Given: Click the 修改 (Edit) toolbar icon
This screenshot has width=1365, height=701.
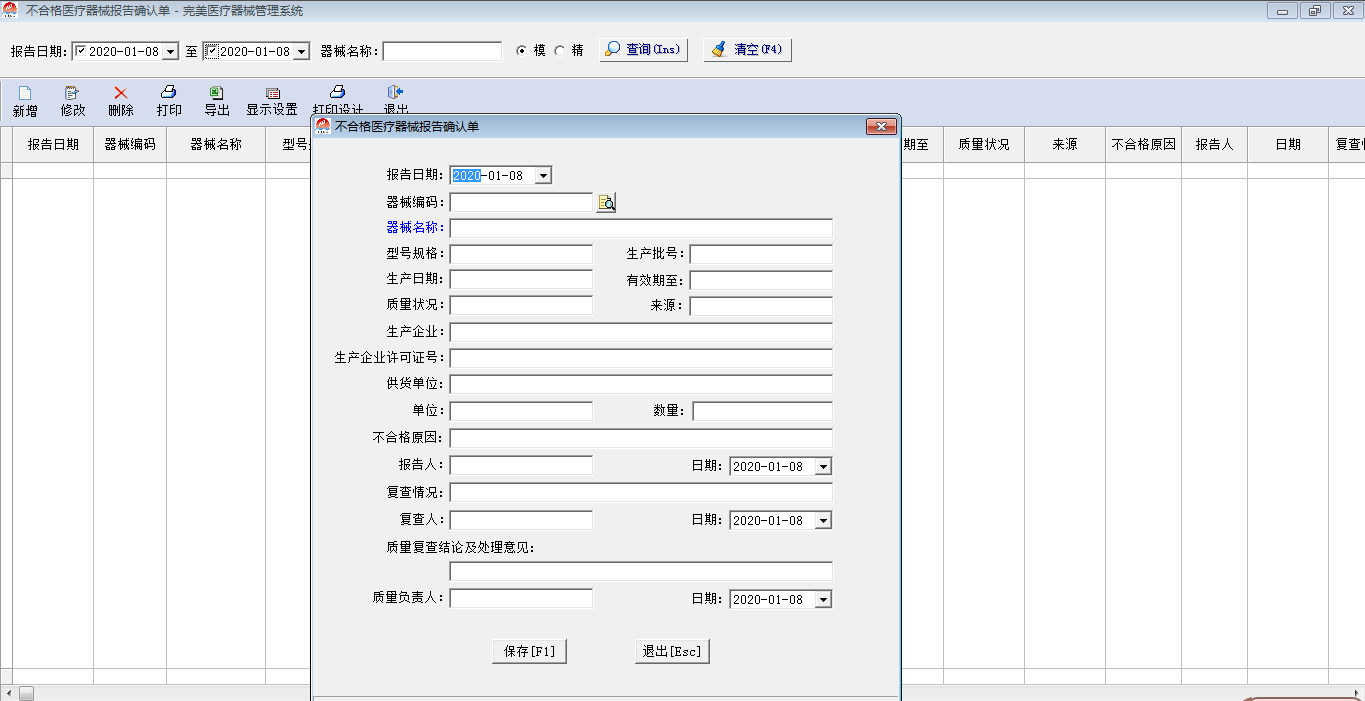Looking at the screenshot, I should point(72,93).
